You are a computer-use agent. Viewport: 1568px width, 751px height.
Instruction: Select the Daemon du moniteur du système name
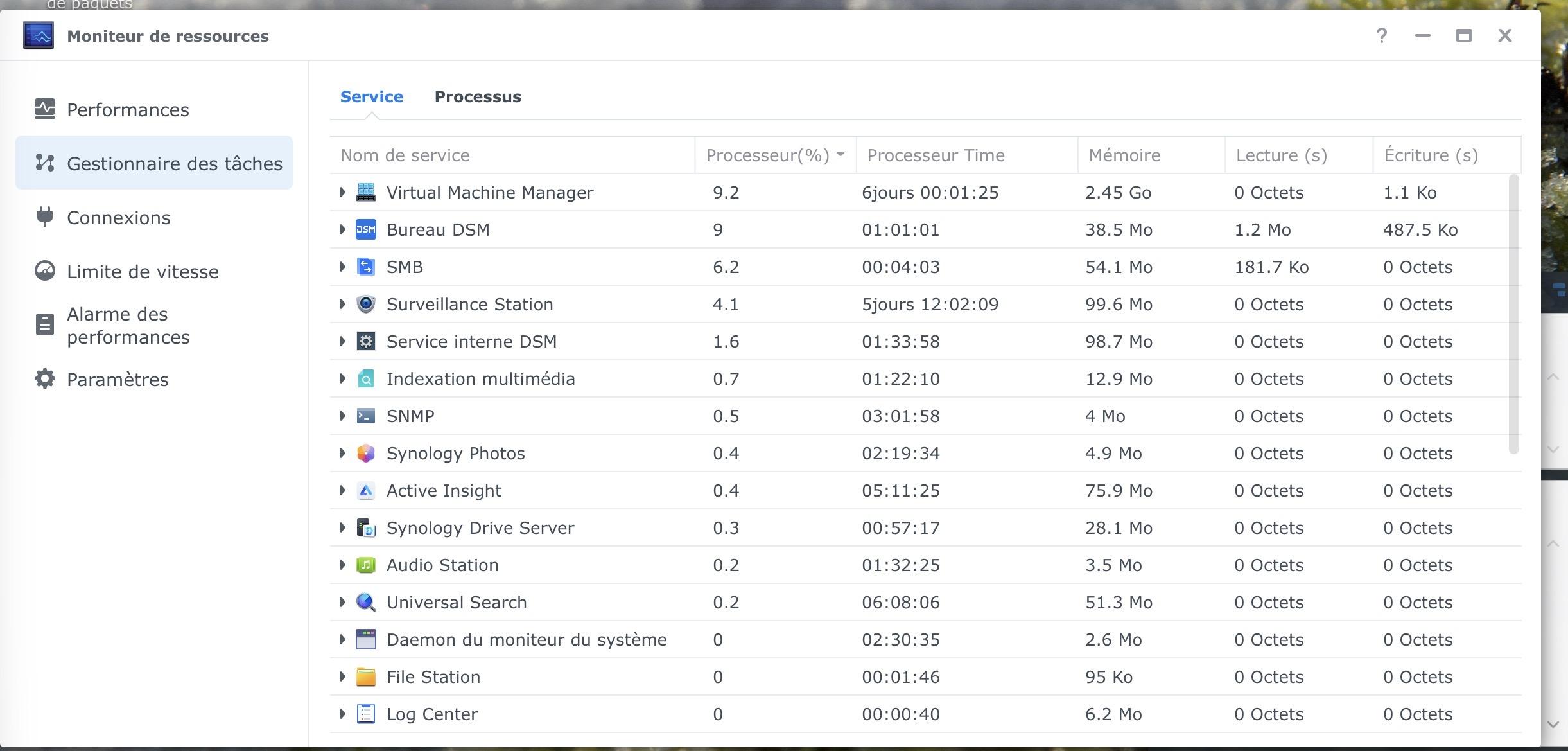(x=527, y=639)
